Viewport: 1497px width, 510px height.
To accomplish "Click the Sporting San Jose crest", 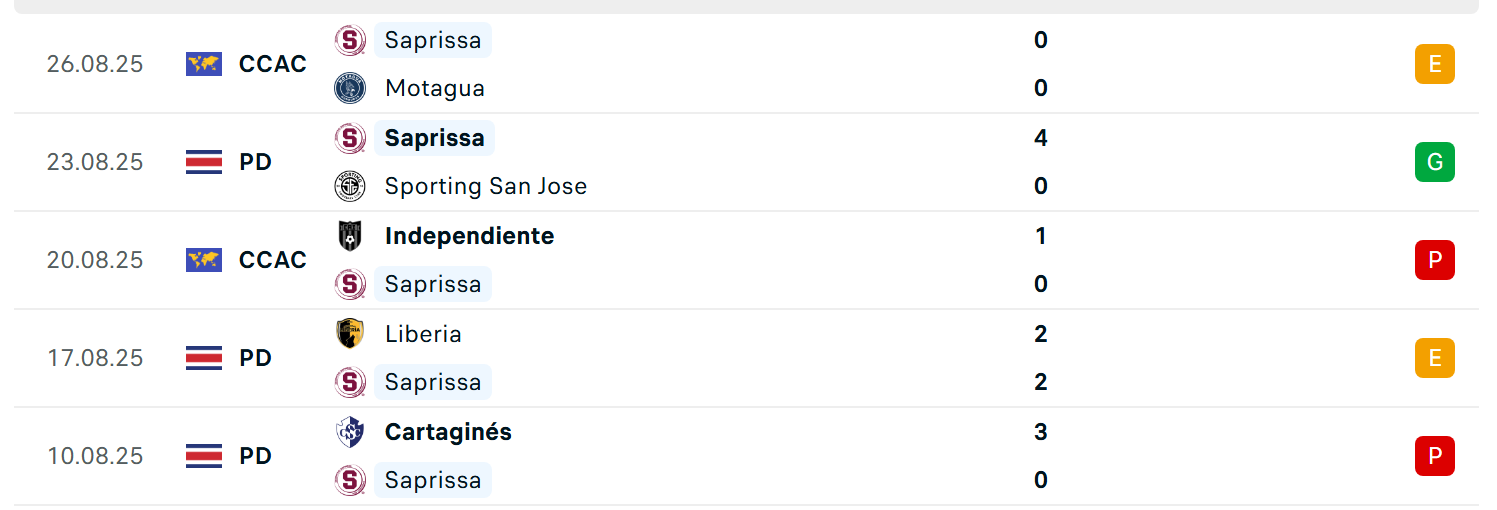I will pyautogui.click(x=350, y=186).
